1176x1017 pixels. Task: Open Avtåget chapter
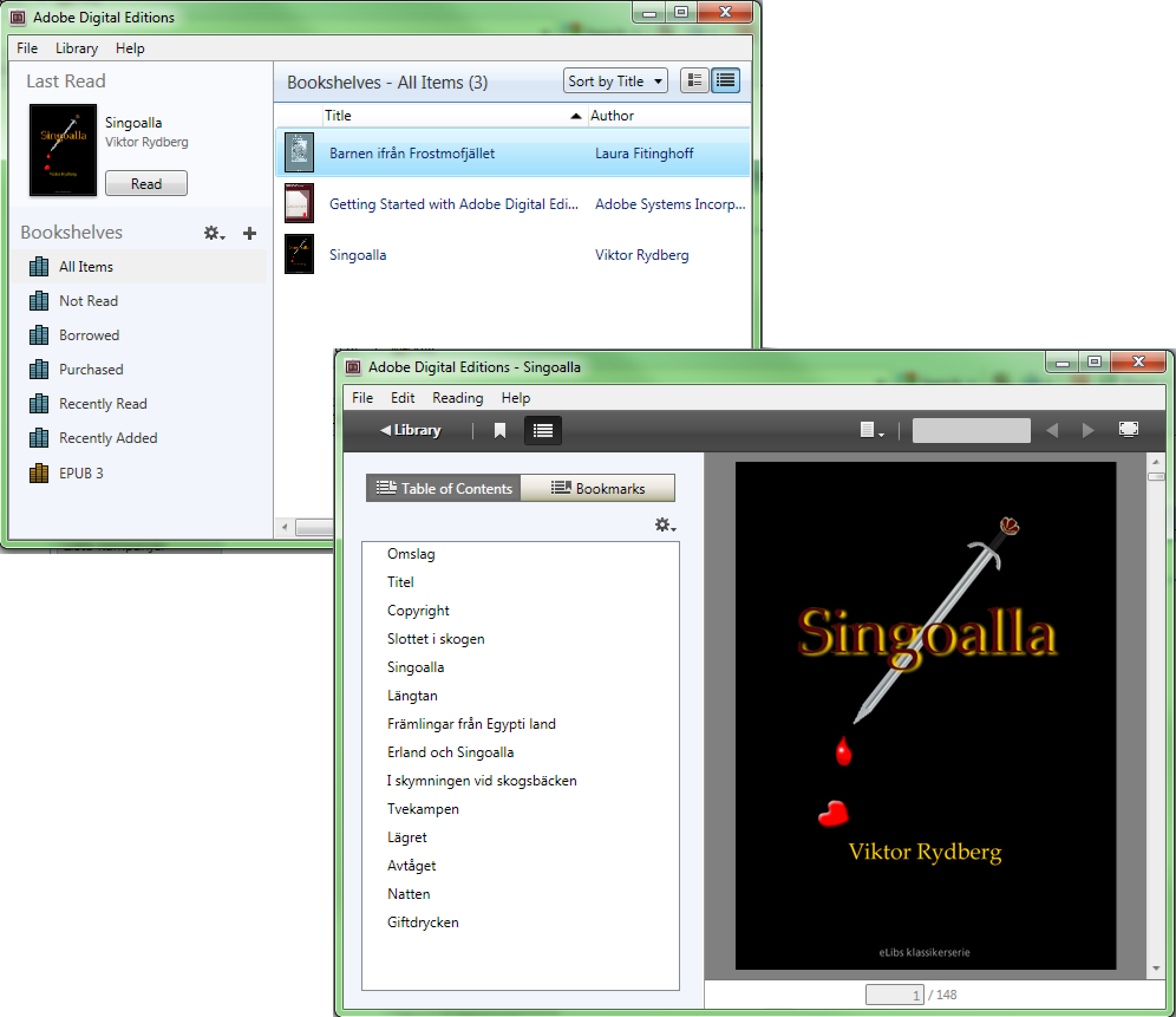pyautogui.click(x=411, y=866)
